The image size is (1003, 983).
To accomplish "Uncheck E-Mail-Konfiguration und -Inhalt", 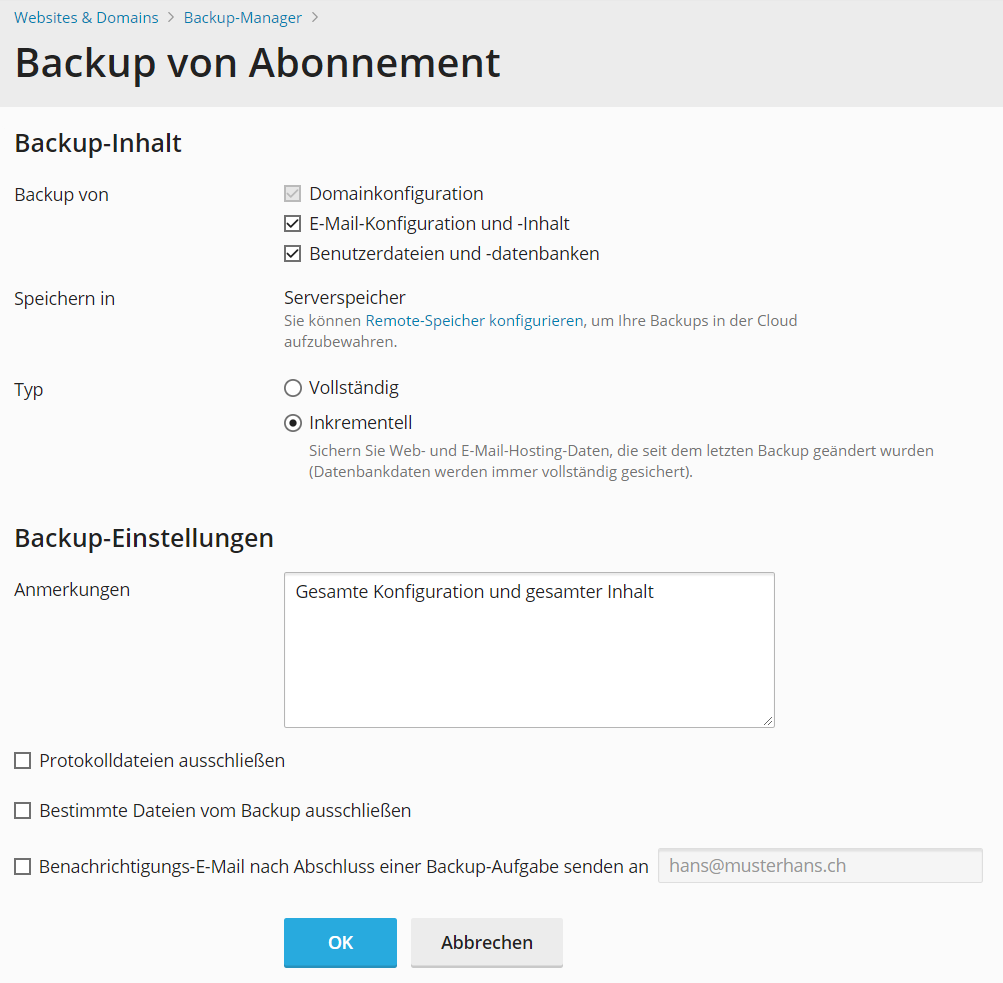I will pyautogui.click(x=293, y=224).
